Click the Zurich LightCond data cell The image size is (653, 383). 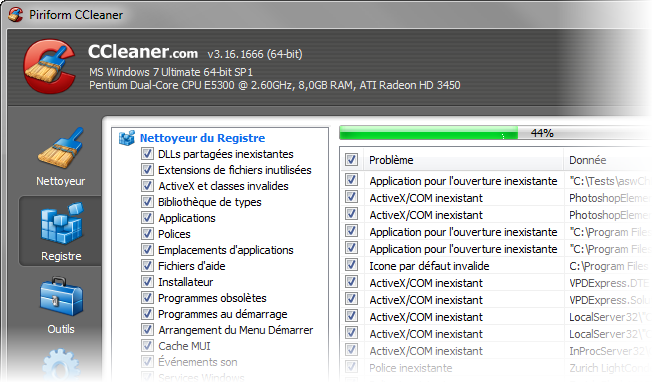click(x=608, y=368)
